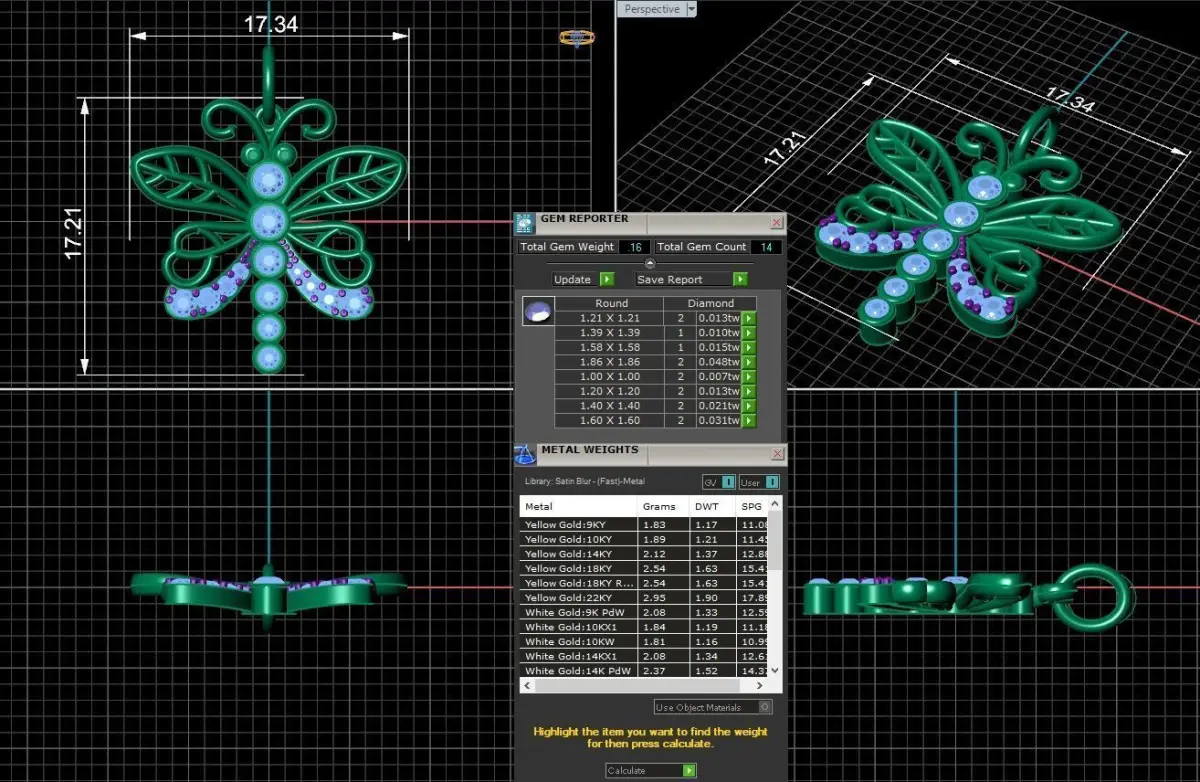Click the Library: Satin Blur label
The height and width of the screenshot is (782, 1200).
tap(585, 482)
